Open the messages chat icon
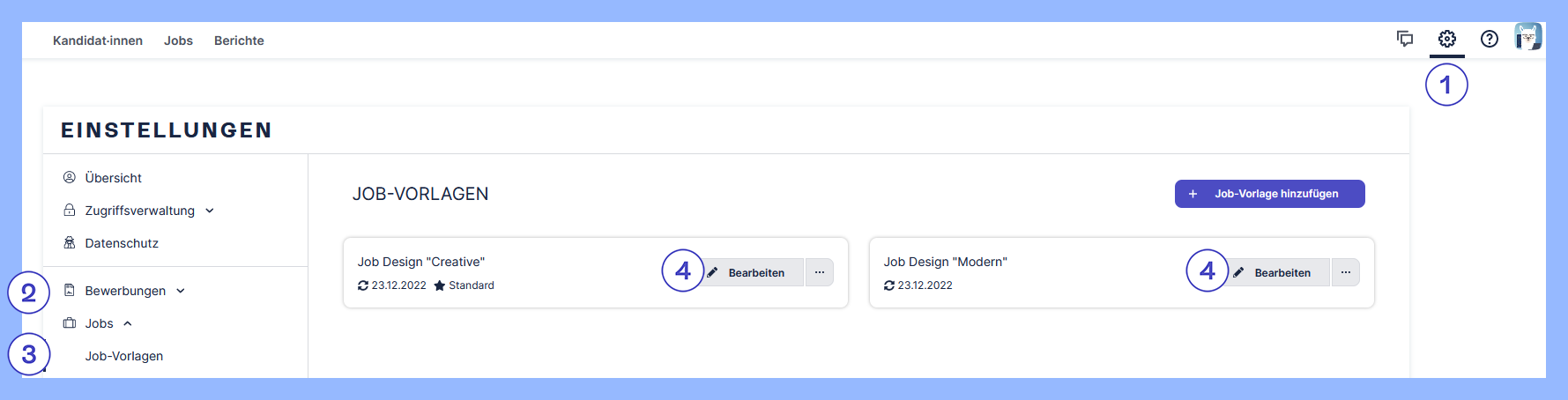 (1405, 39)
